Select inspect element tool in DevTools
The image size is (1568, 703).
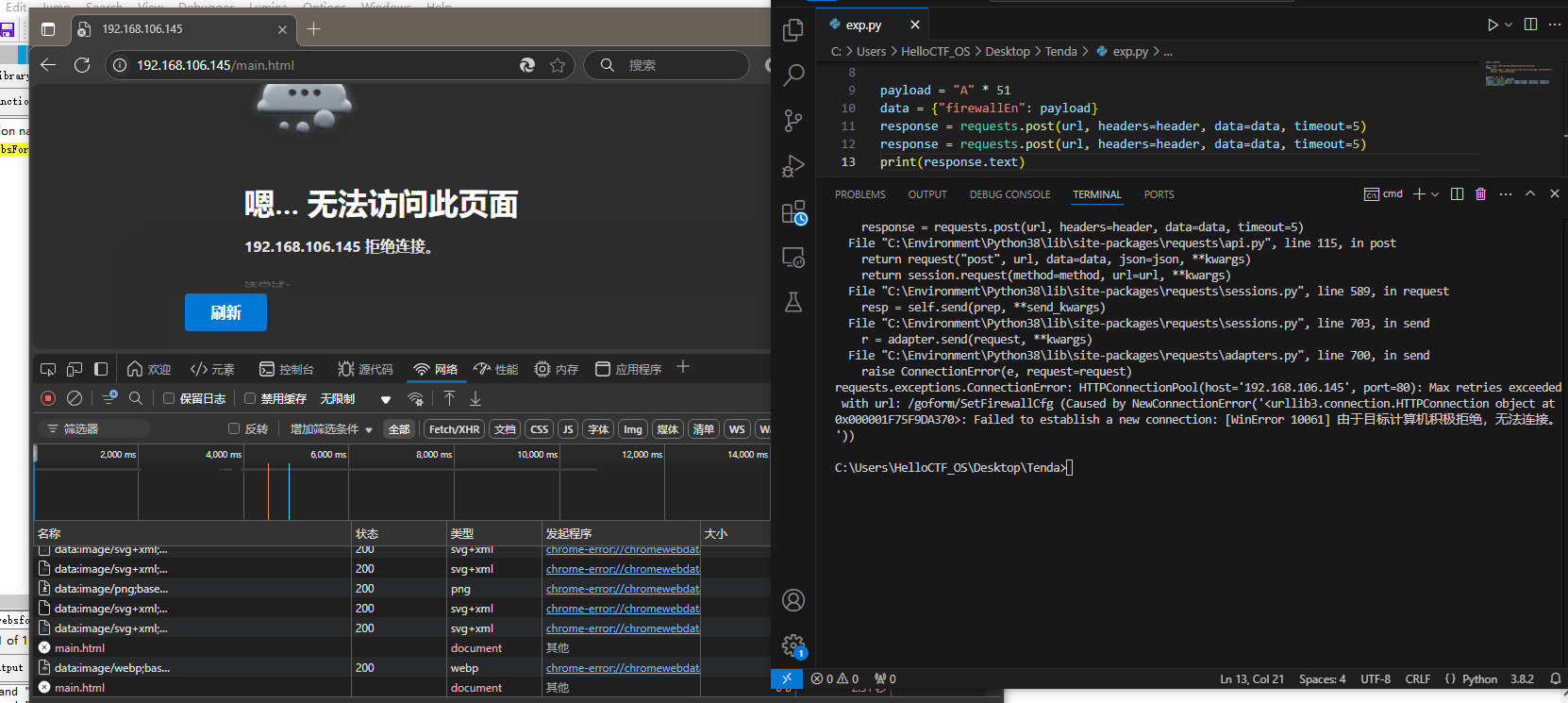(48, 369)
